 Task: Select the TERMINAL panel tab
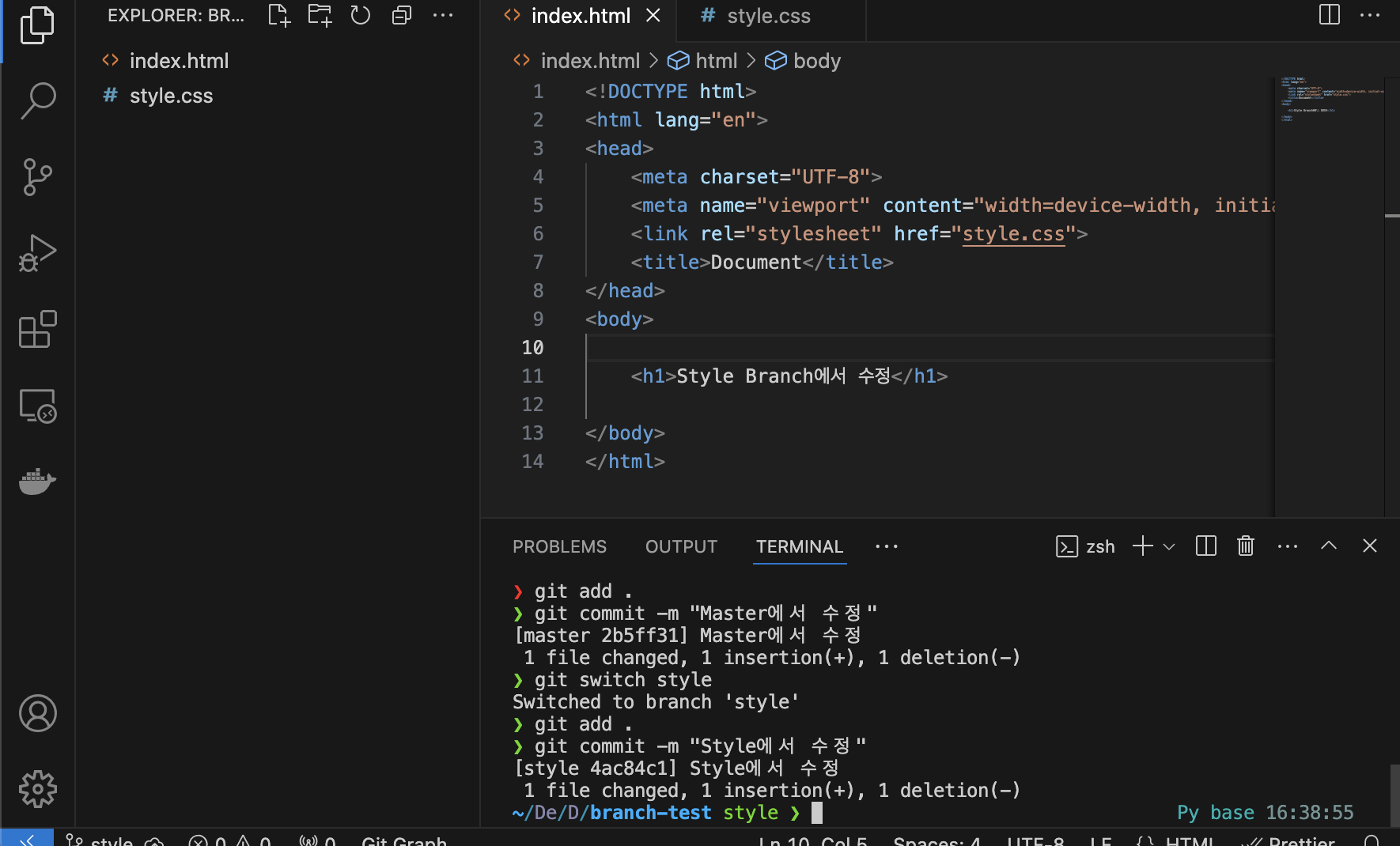pyautogui.click(x=800, y=546)
